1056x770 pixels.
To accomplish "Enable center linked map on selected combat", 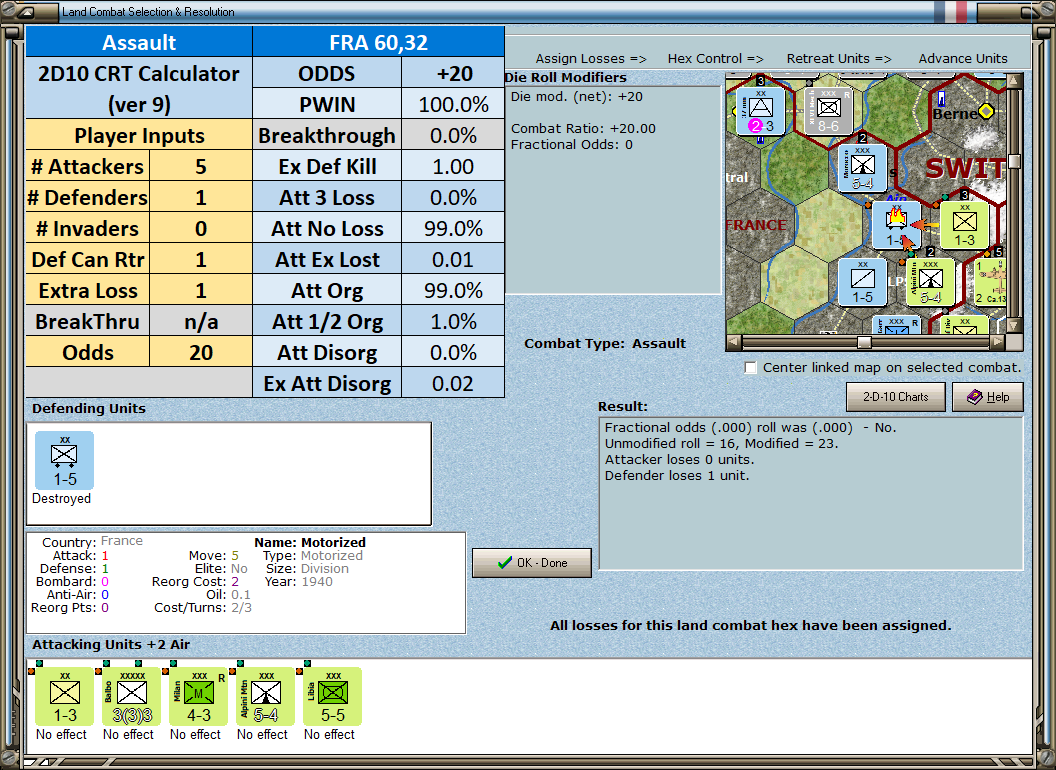I will [x=750, y=368].
